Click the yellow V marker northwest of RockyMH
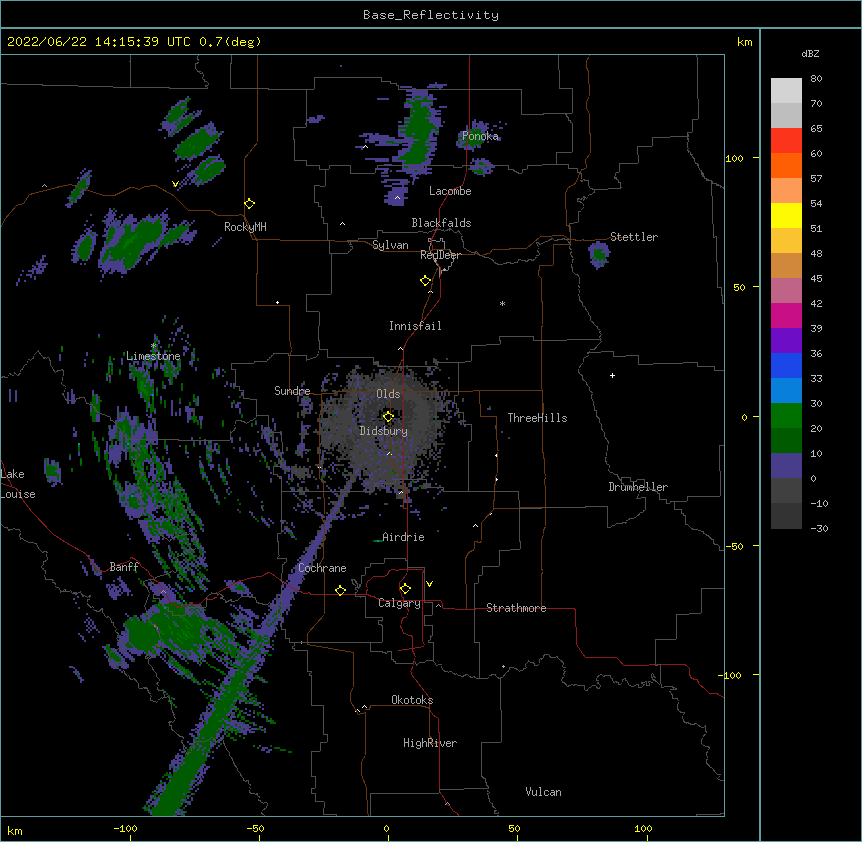The height and width of the screenshot is (842, 862). click(x=175, y=184)
